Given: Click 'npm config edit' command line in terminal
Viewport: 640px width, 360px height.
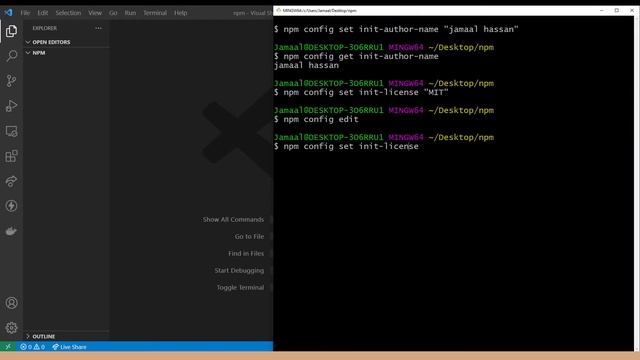Looking at the screenshot, I should tap(316, 119).
